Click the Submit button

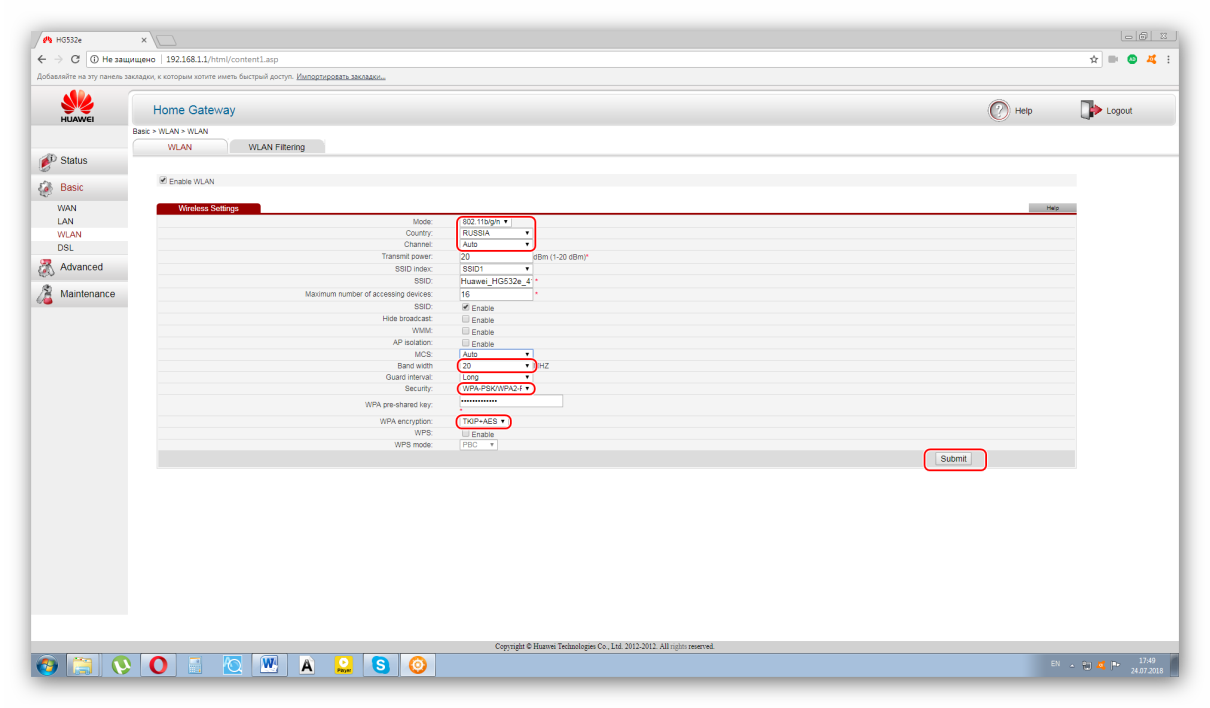(953, 459)
